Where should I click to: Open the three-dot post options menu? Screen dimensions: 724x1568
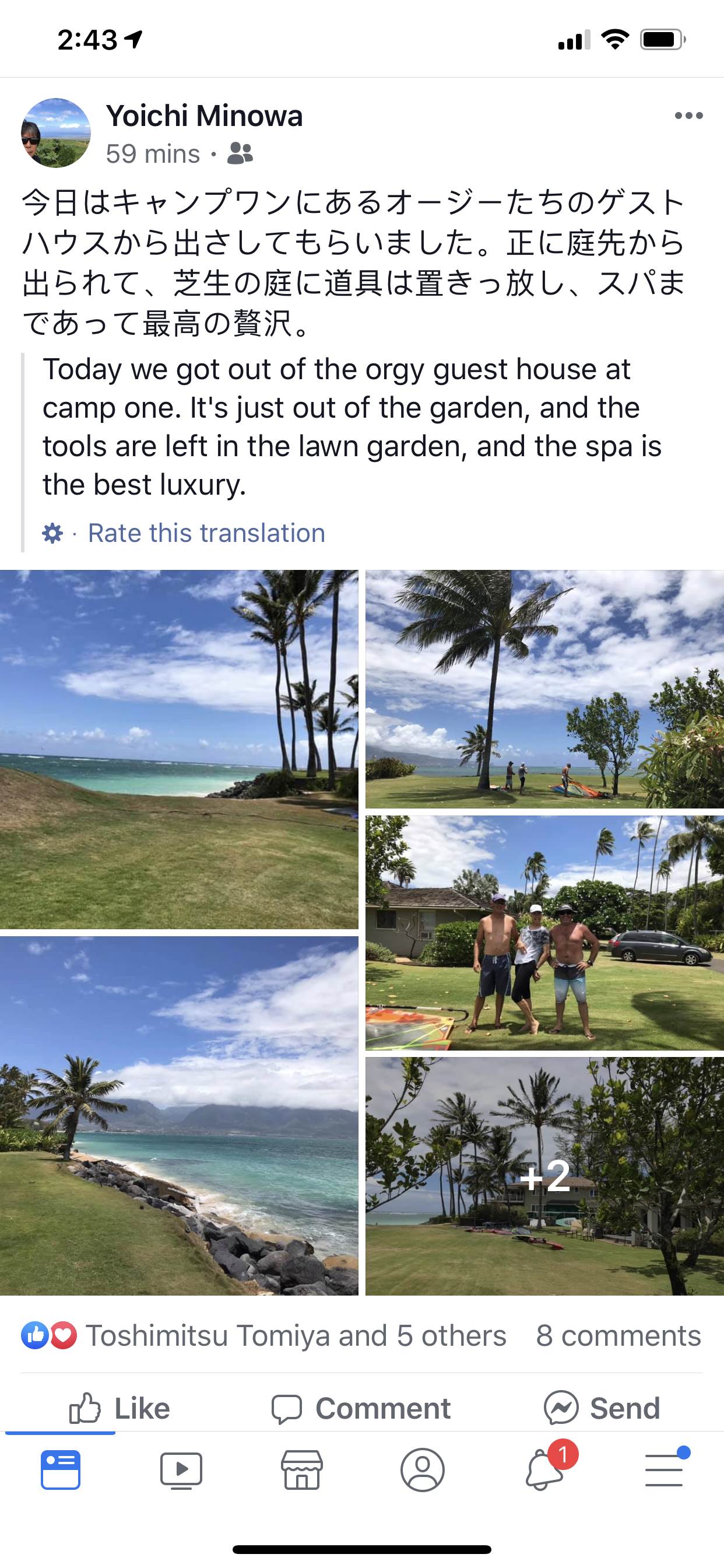pyautogui.click(x=688, y=116)
